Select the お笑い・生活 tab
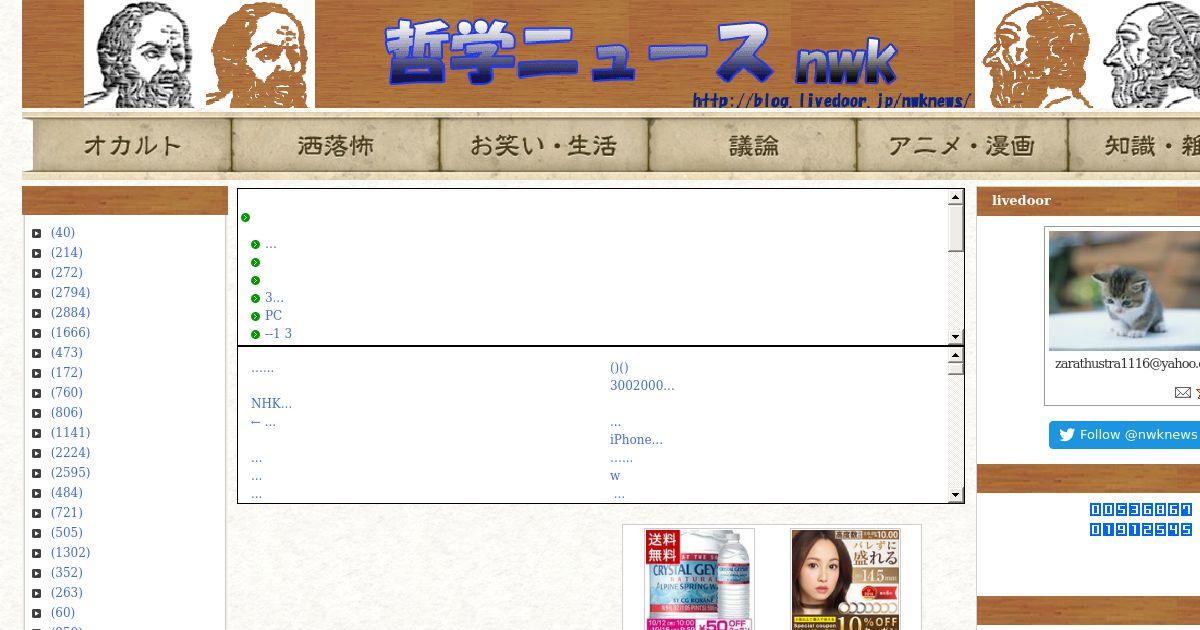Viewport: 1200px width, 630px height. pos(544,146)
